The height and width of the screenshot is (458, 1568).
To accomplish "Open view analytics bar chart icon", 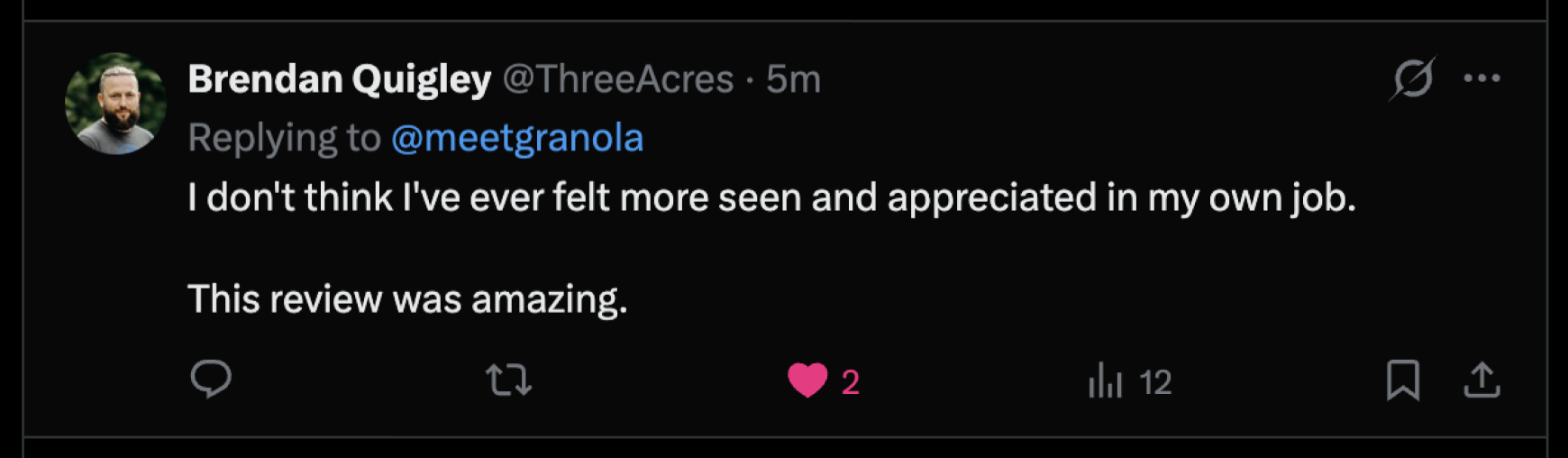I will pos(1105,380).
